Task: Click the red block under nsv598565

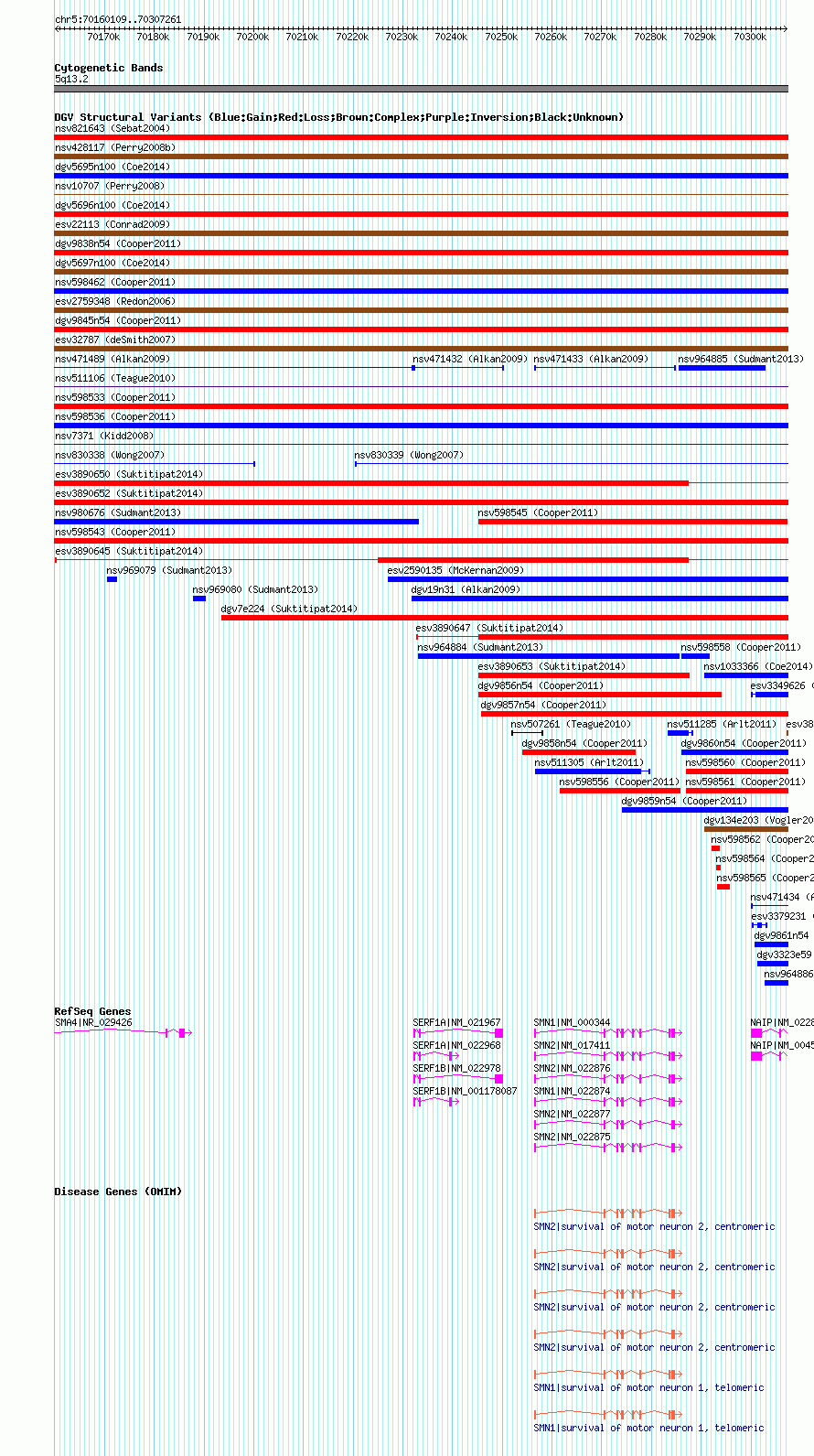Action: coord(723,887)
